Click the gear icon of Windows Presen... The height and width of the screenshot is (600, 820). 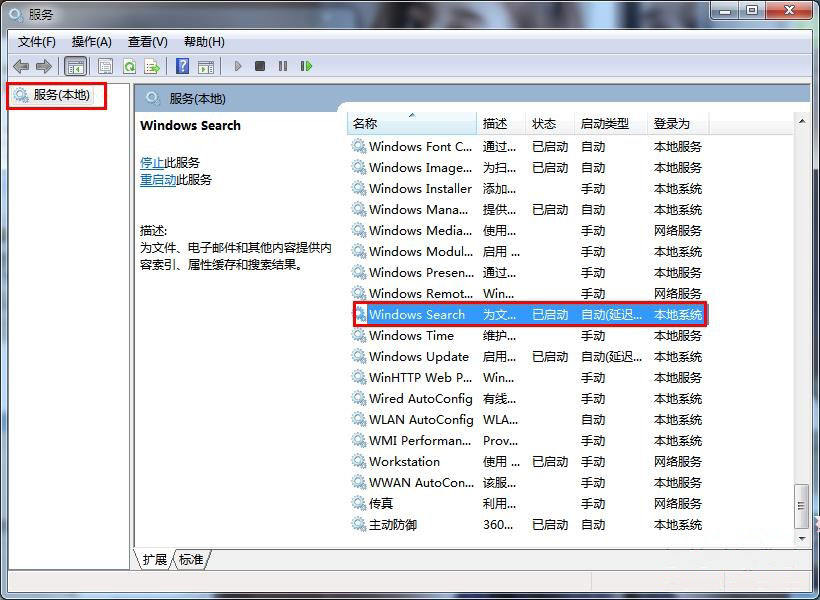point(359,272)
